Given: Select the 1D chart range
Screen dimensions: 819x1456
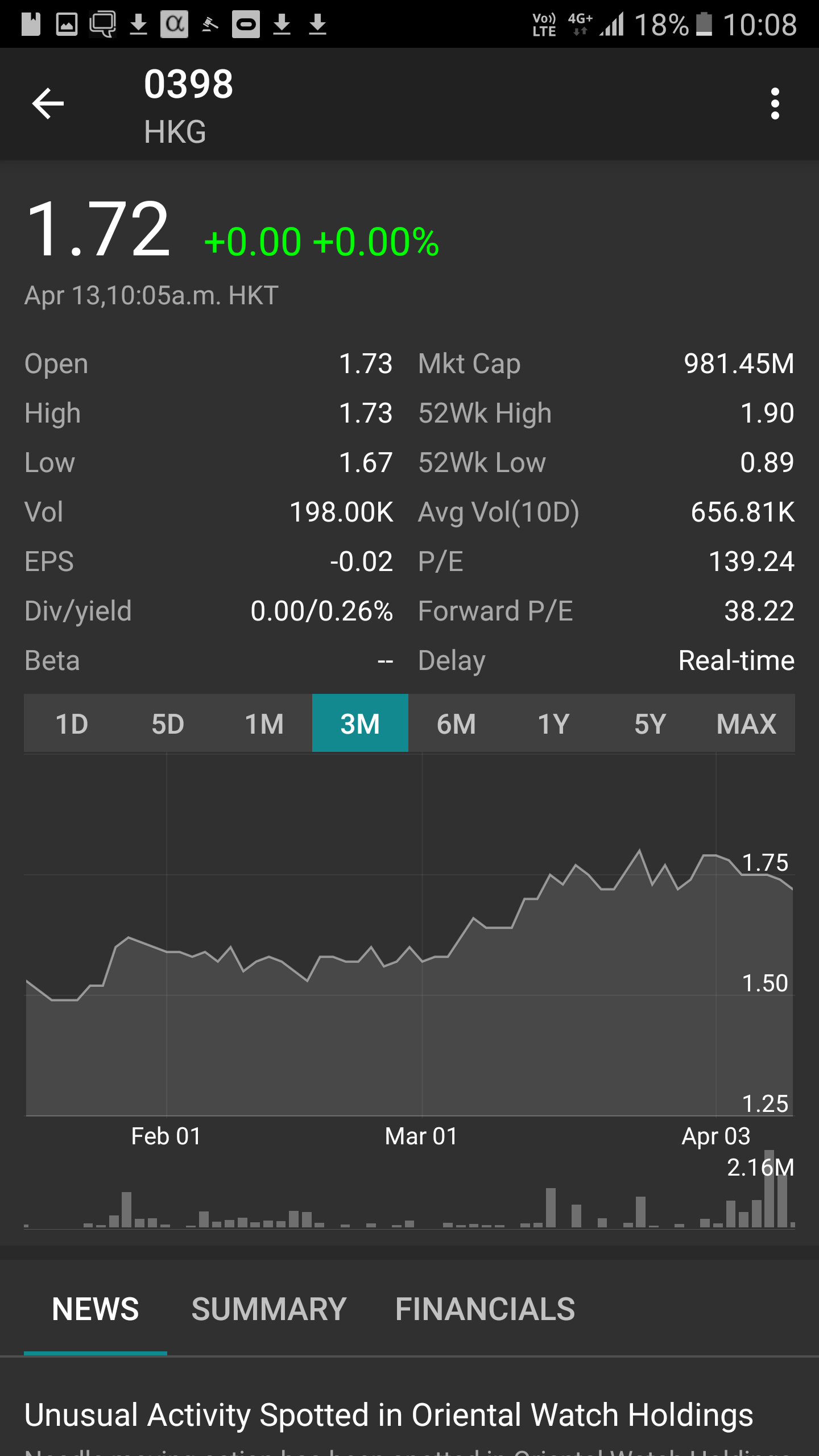Looking at the screenshot, I should click(x=72, y=724).
